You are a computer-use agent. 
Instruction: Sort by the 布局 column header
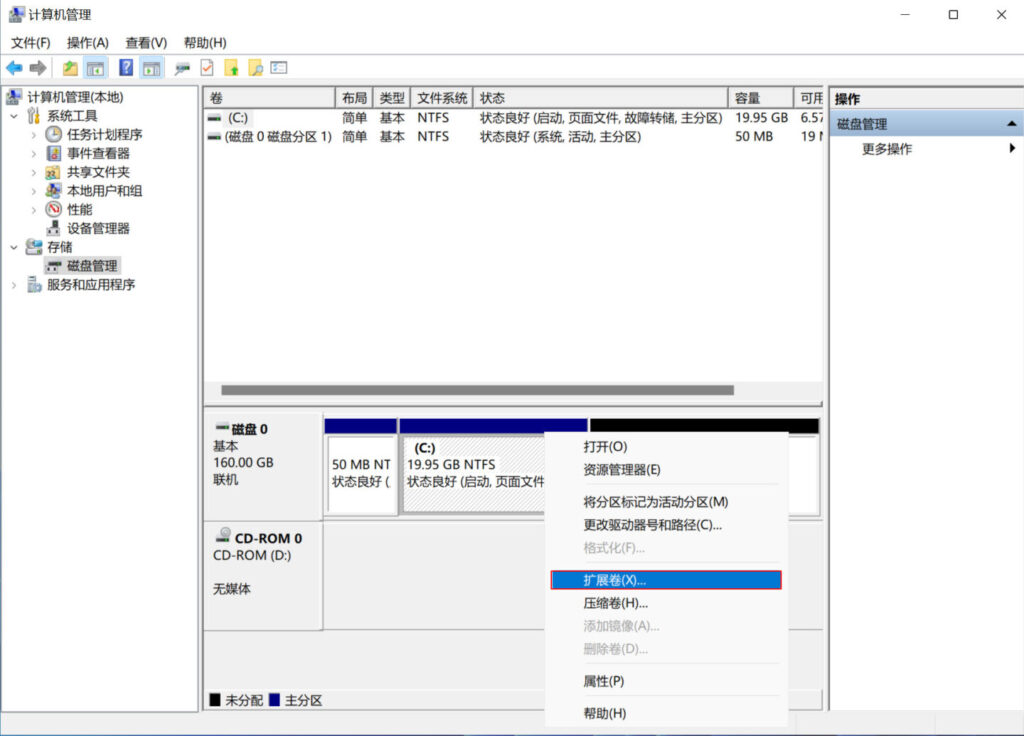point(354,98)
